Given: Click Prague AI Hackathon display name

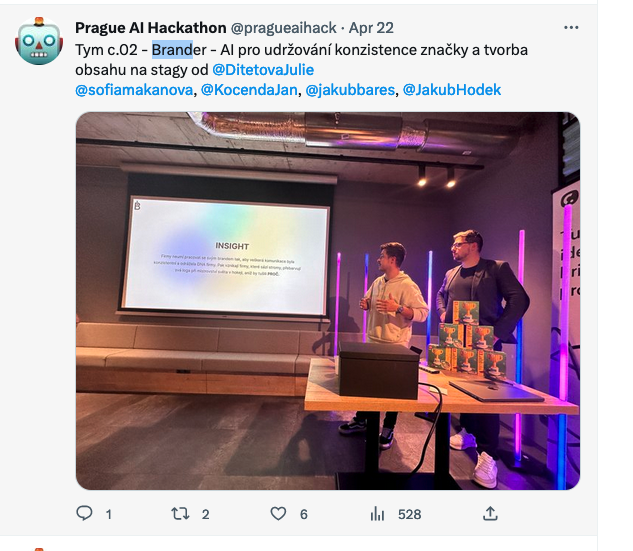Looking at the screenshot, I should coord(151,28).
